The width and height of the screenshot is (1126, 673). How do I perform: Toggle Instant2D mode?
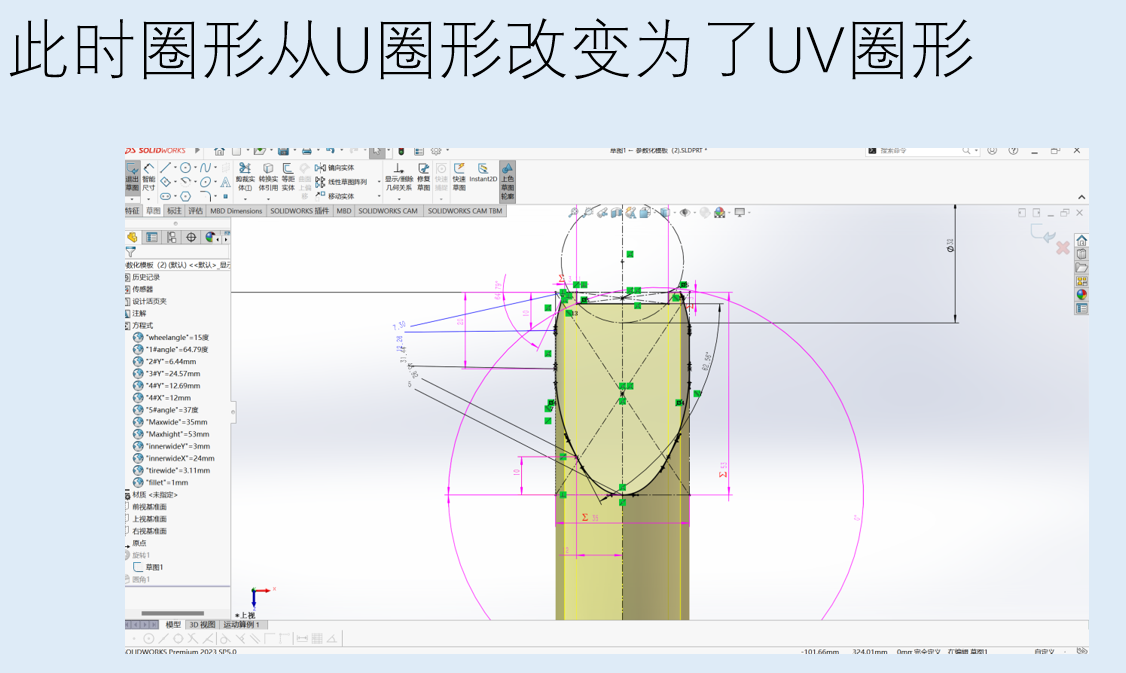pos(483,172)
